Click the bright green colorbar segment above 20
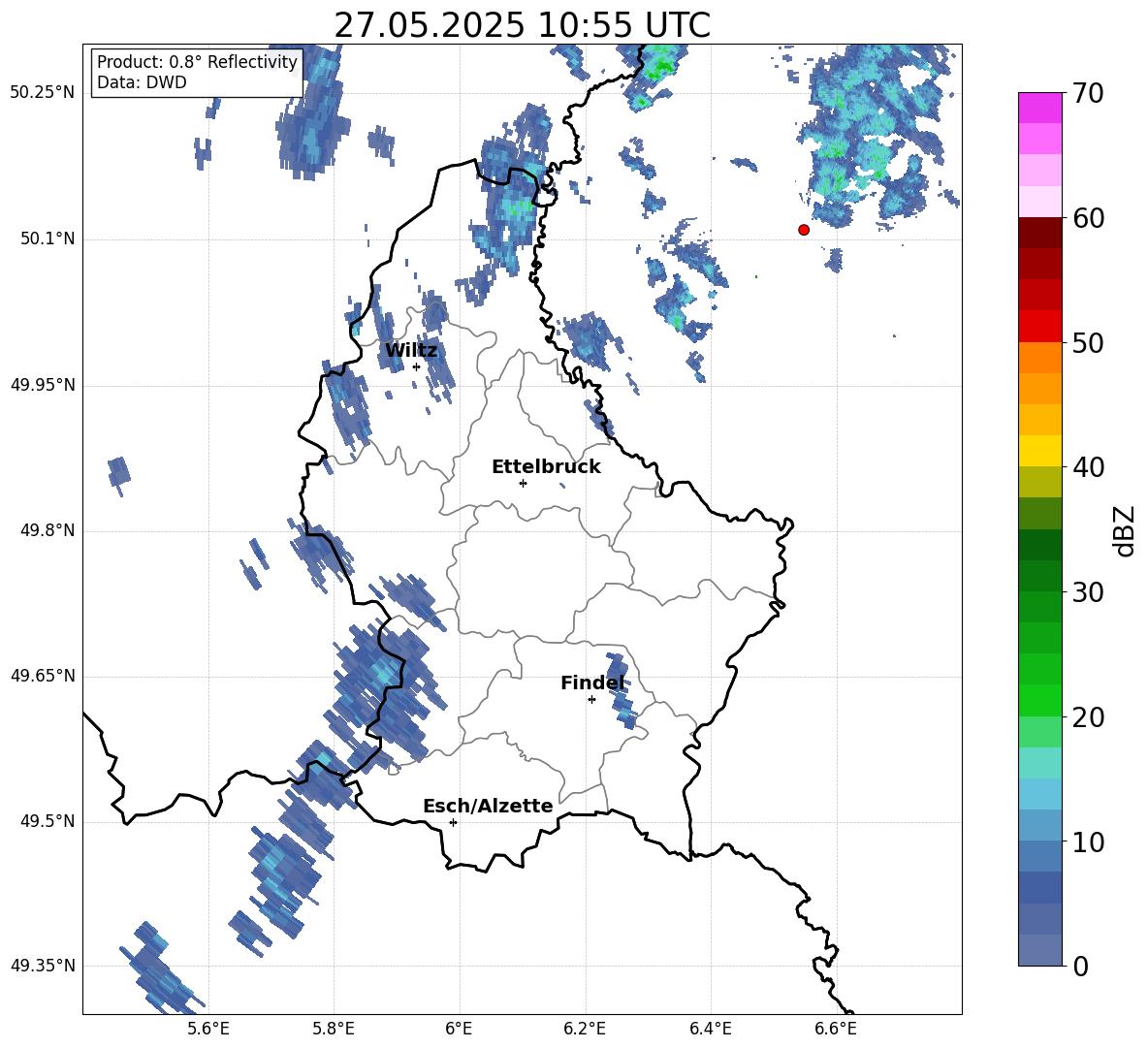The width and height of the screenshot is (1148, 1048). coord(1039,701)
